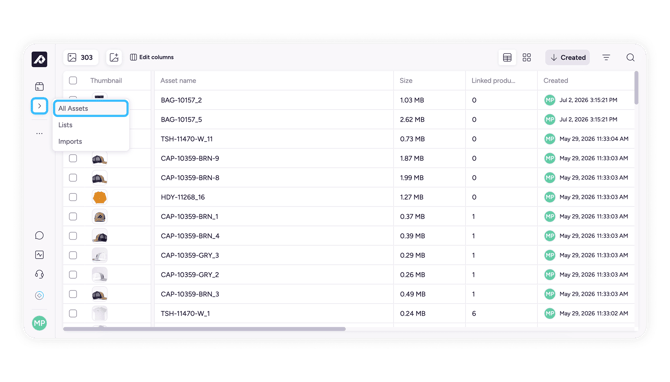This screenshot has height=382, width=670.
Task: Open the activity chart icon in sidebar
Action: pos(39,255)
